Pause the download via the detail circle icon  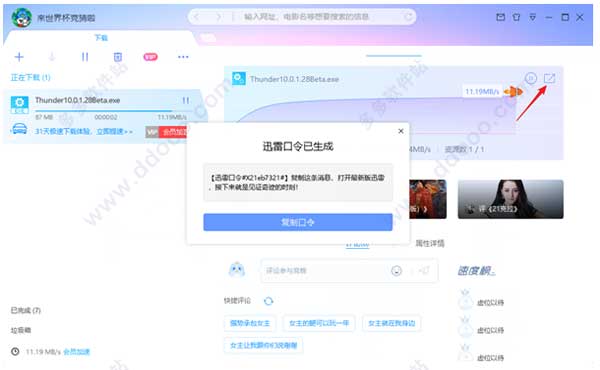tap(530, 78)
